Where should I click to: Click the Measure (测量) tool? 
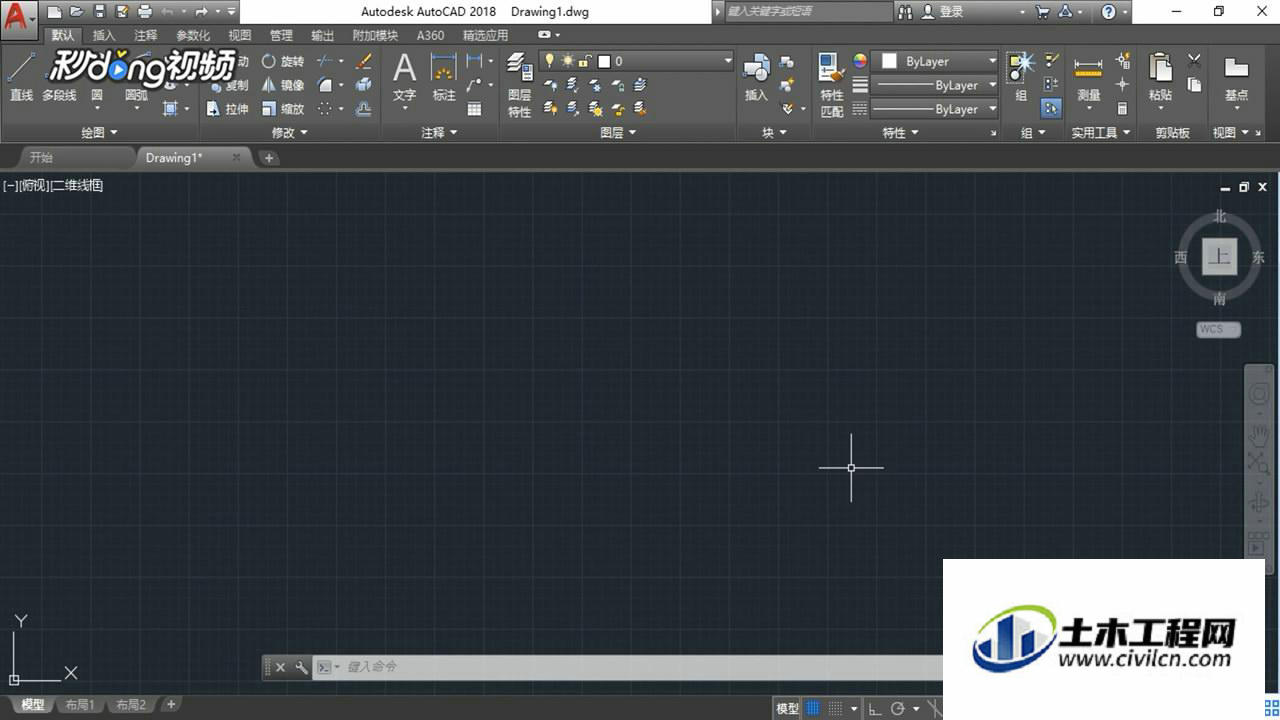point(1089,78)
